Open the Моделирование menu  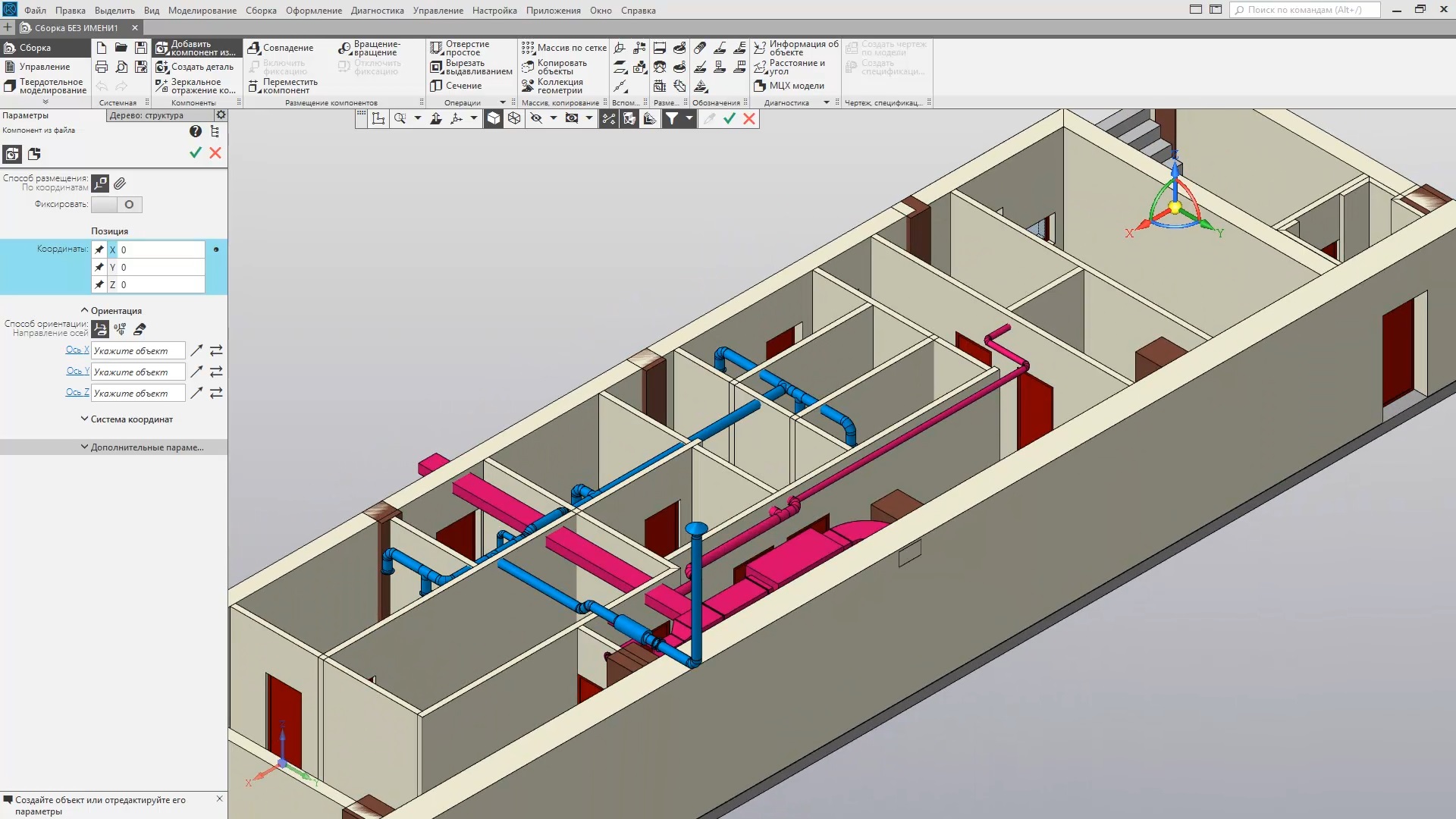click(202, 11)
